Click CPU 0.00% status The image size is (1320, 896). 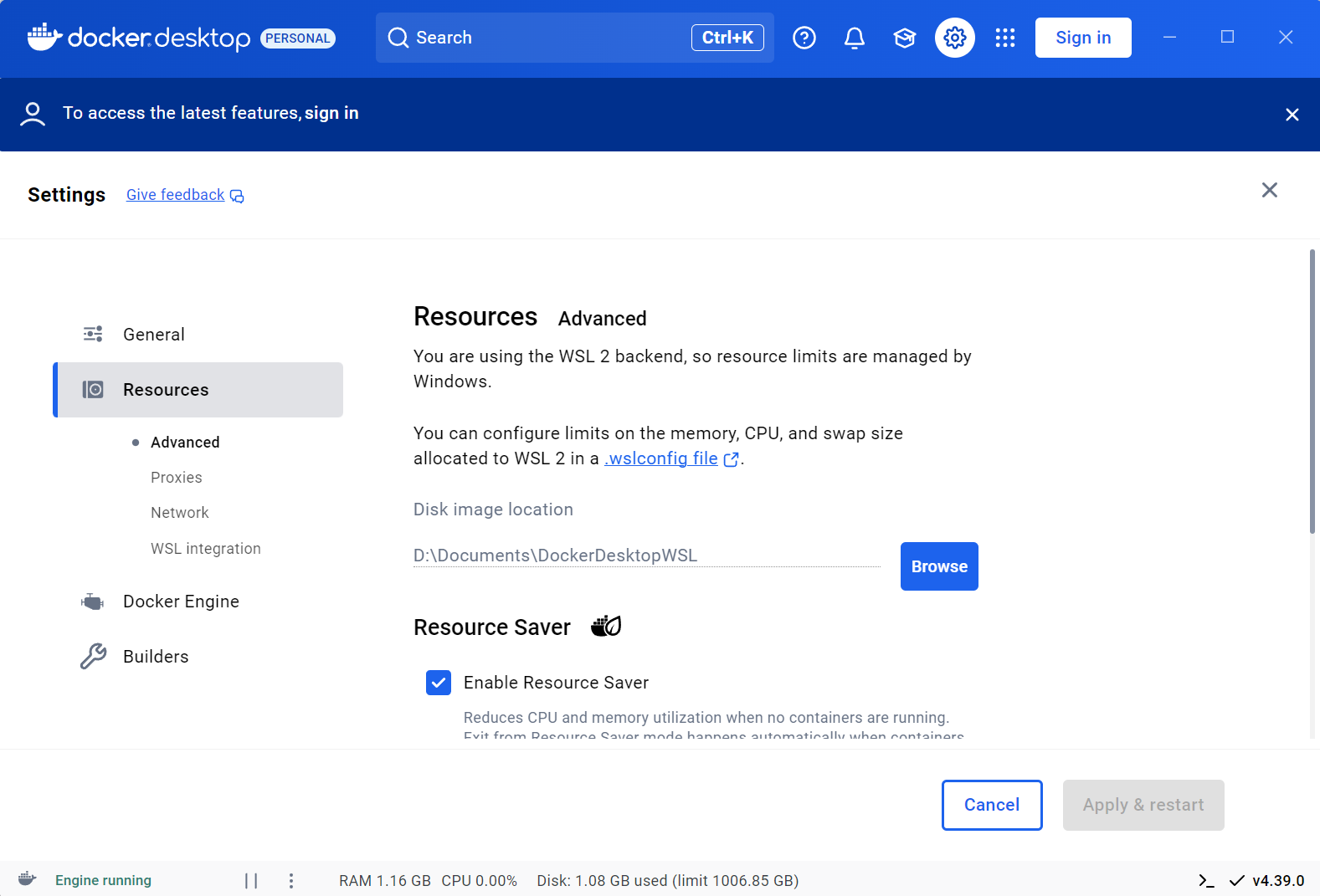pos(480,880)
